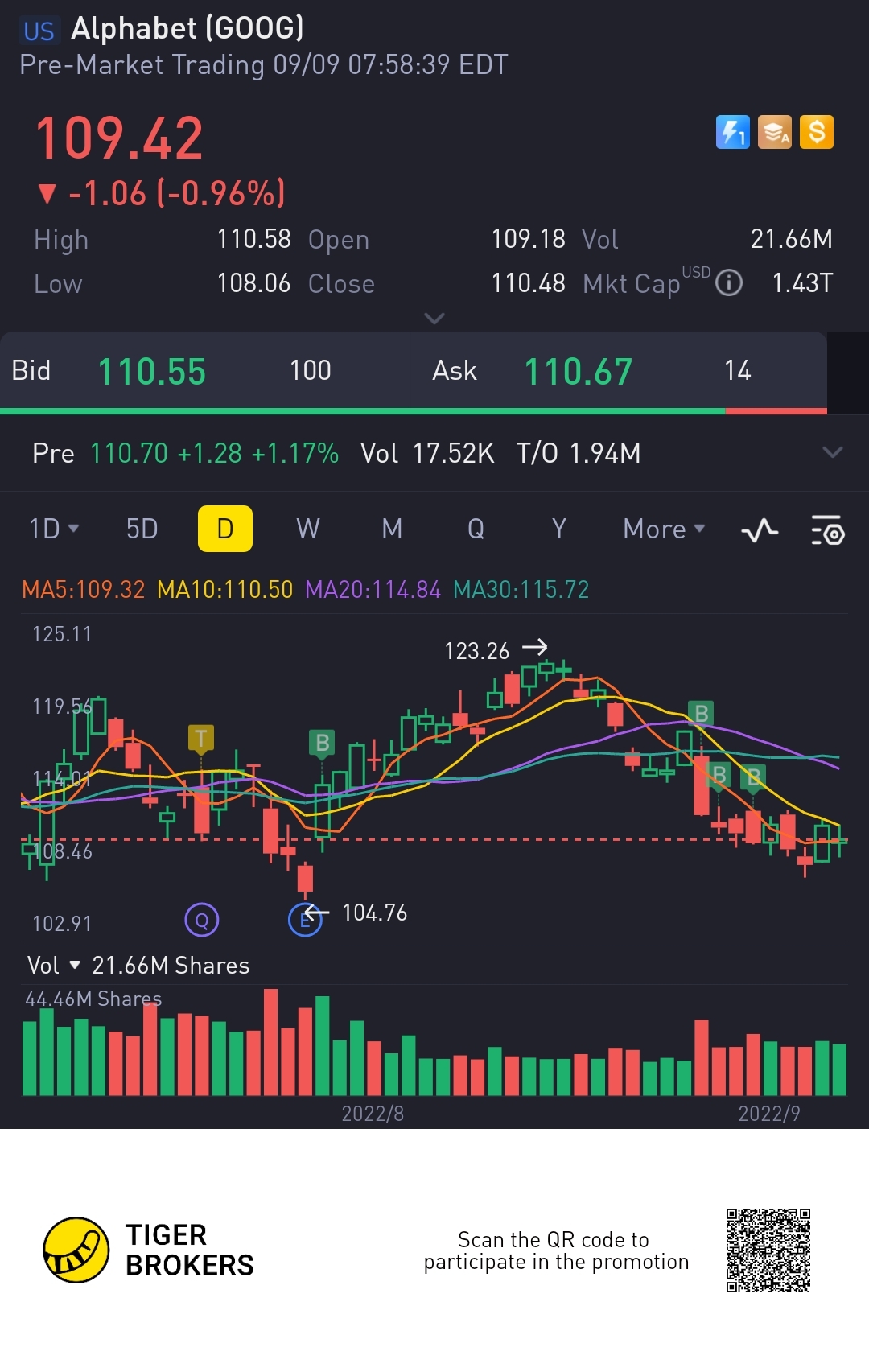The image size is (869, 1372).
Task: Tap the B buy marker near August low
Action: [x=322, y=744]
